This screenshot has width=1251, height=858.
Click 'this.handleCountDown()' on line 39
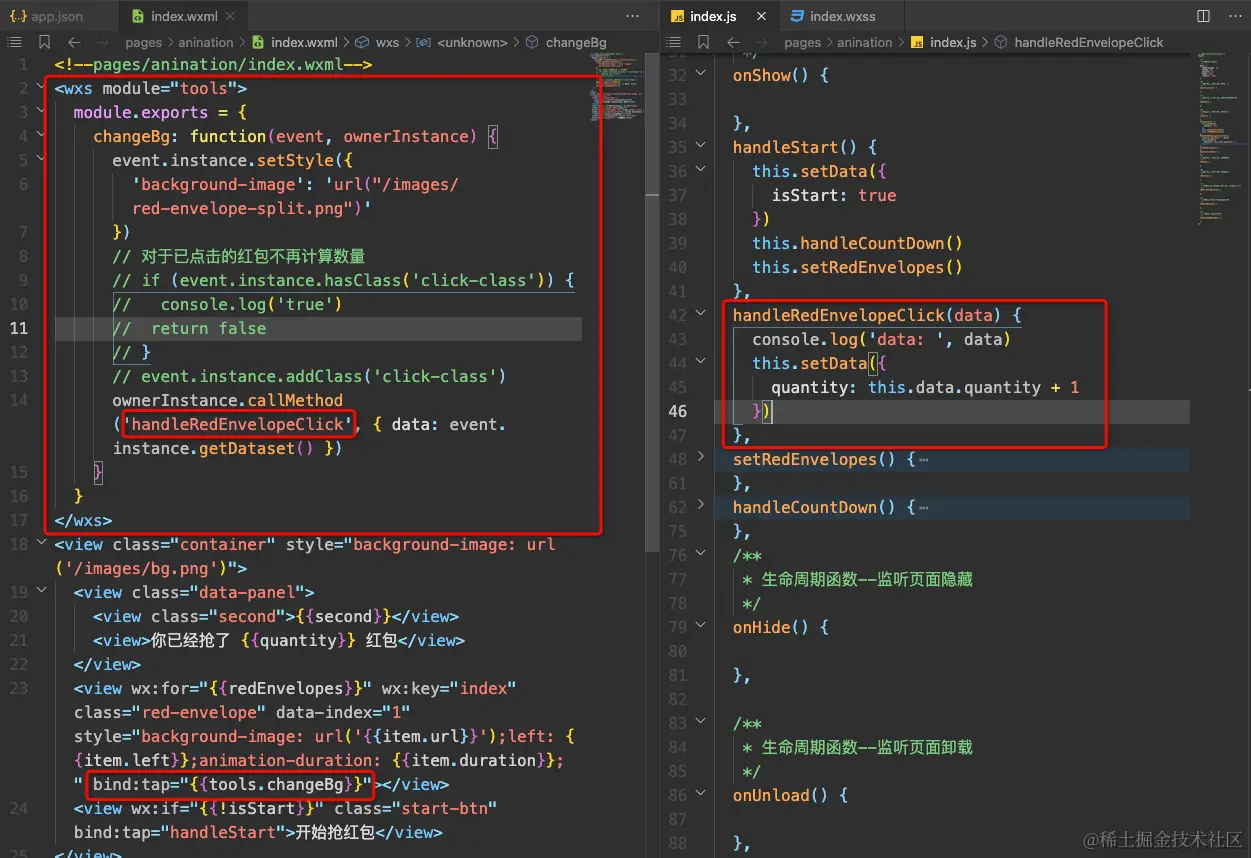coord(858,243)
